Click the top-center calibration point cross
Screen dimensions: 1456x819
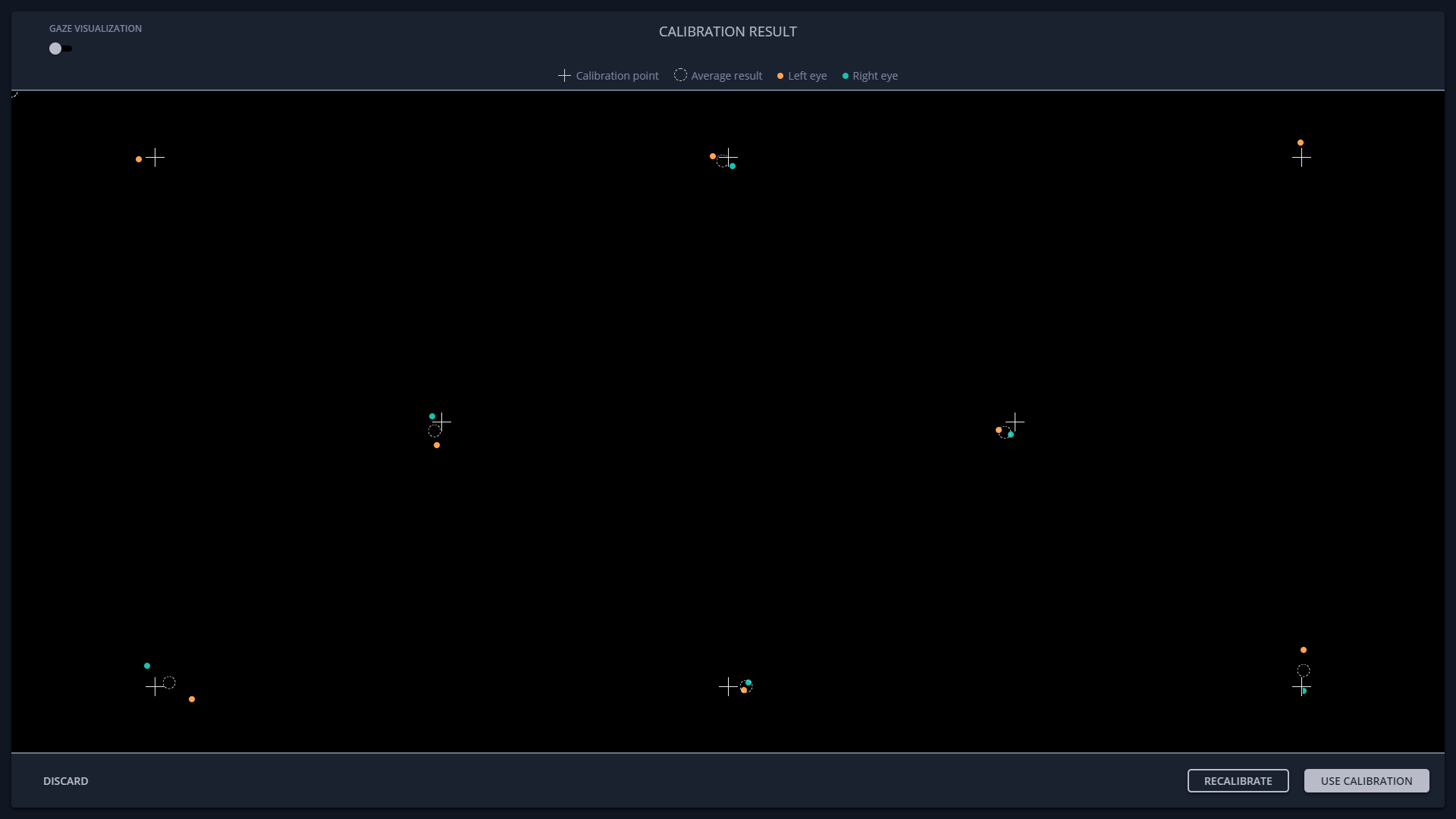729,157
